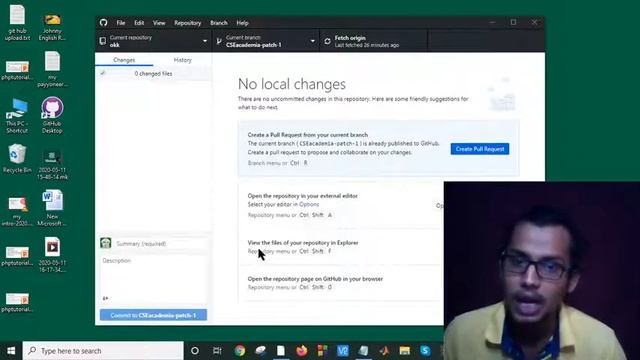This screenshot has height=360, width=640.
Task: Open the 2020-05-11 15-48-14.mkv file
Action: (x=52, y=165)
